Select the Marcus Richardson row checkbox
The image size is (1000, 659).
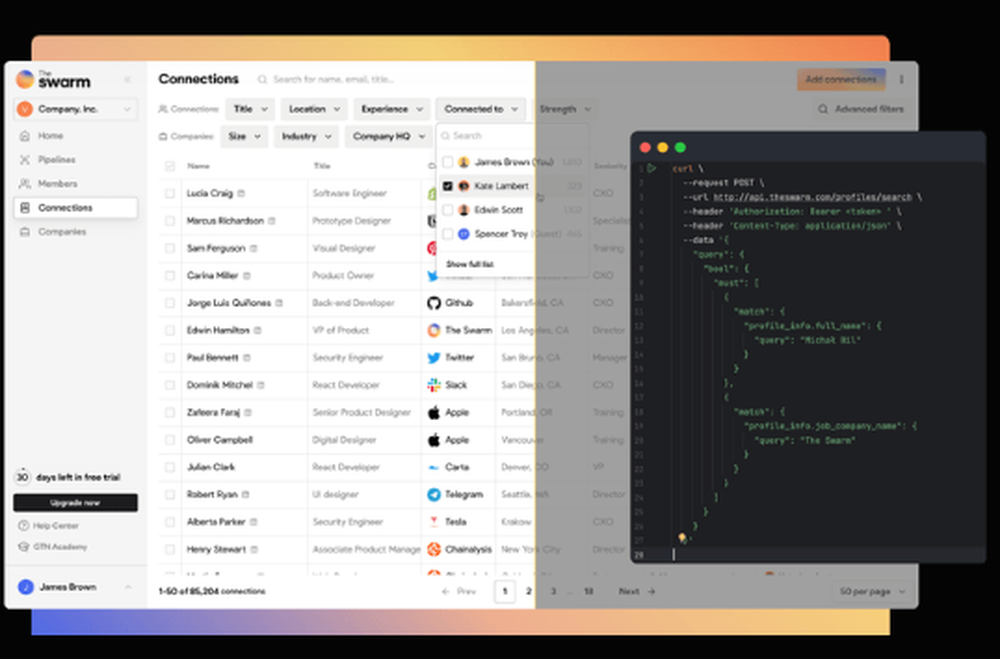(x=170, y=221)
